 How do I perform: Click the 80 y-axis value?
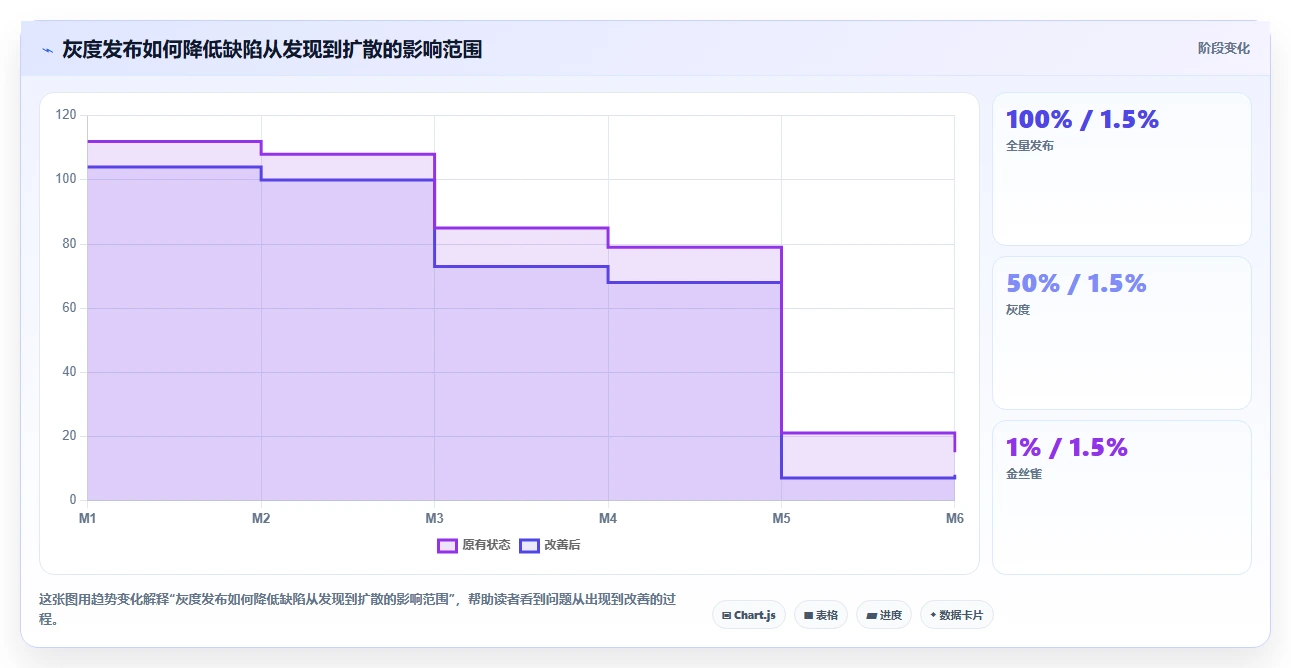(69, 243)
